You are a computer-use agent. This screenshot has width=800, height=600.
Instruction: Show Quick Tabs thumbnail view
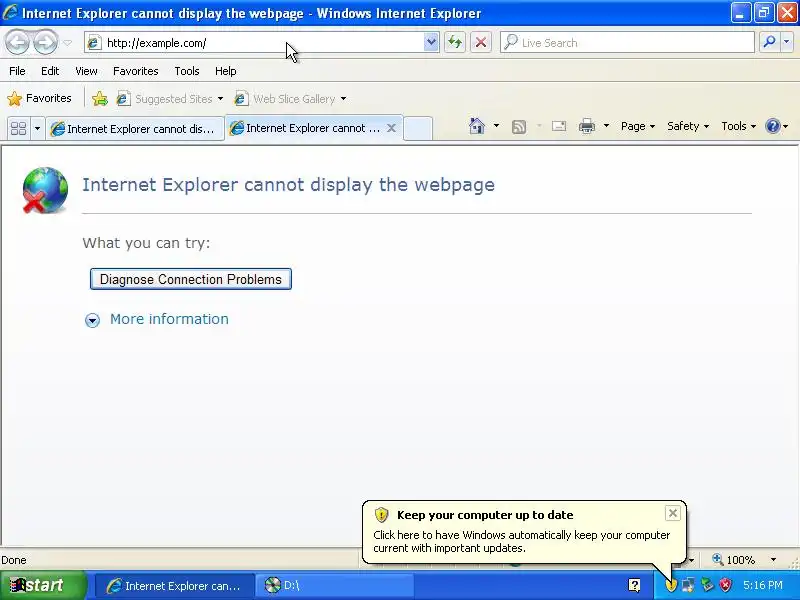(x=18, y=128)
